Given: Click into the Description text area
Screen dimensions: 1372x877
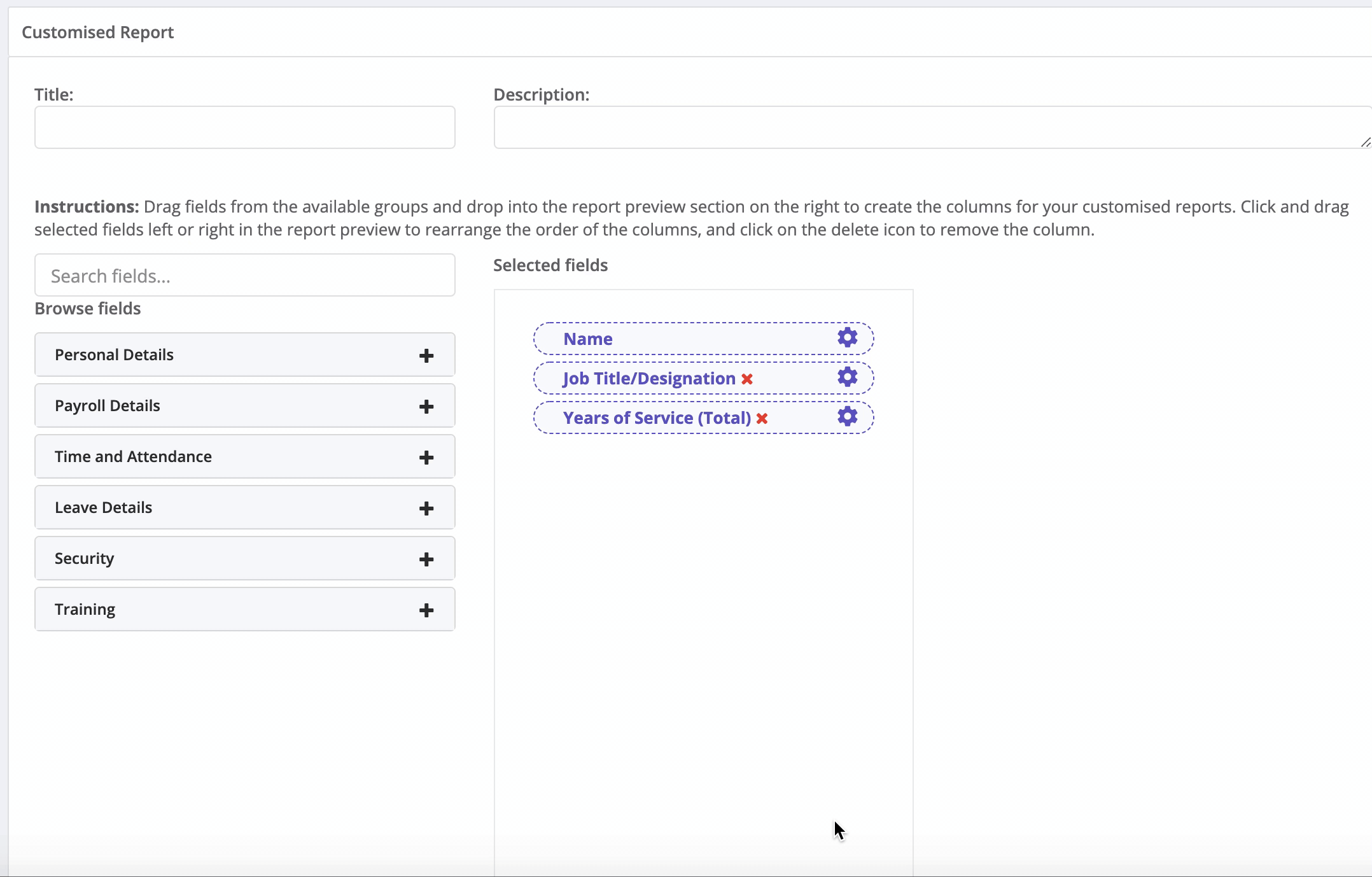Looking at the screenshot, I should 932,127.
